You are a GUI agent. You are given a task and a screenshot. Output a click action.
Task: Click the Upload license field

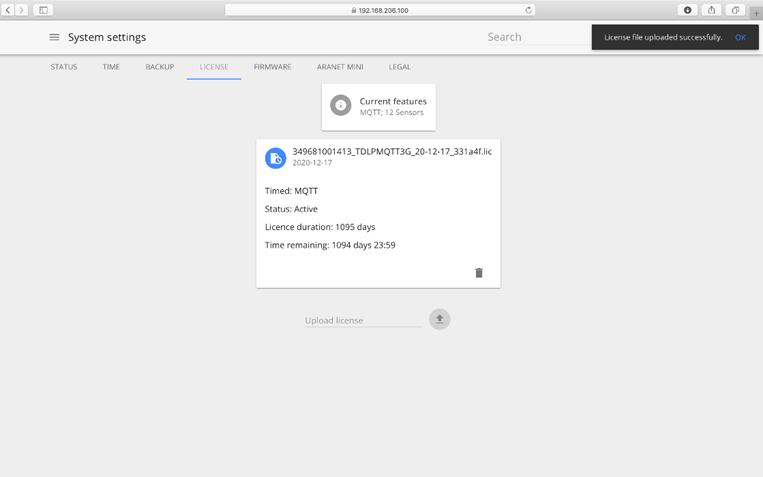click(x=363, y=320)
